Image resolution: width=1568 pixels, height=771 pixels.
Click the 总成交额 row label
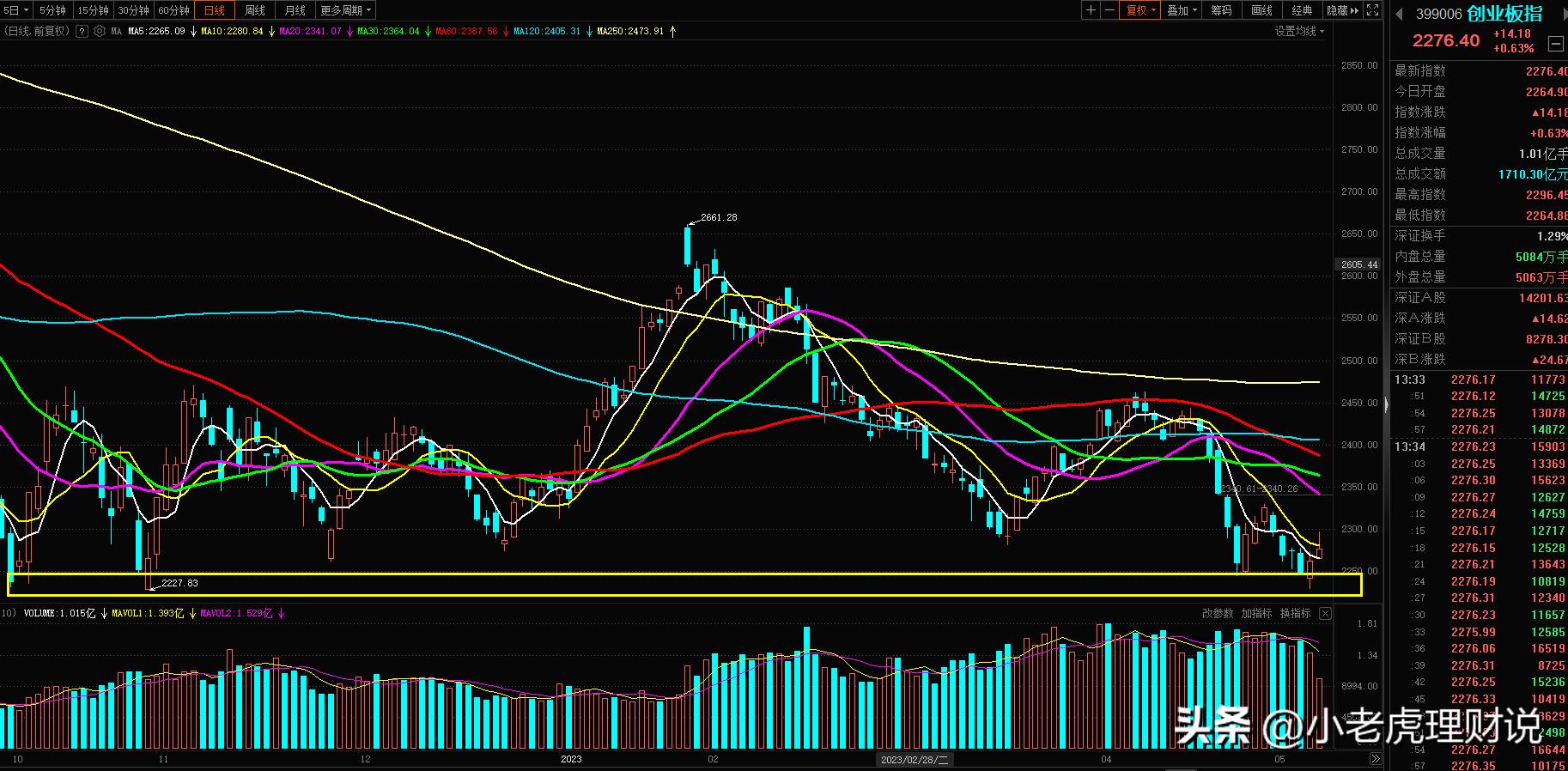pyautogui.click(x=1420, y=173)
